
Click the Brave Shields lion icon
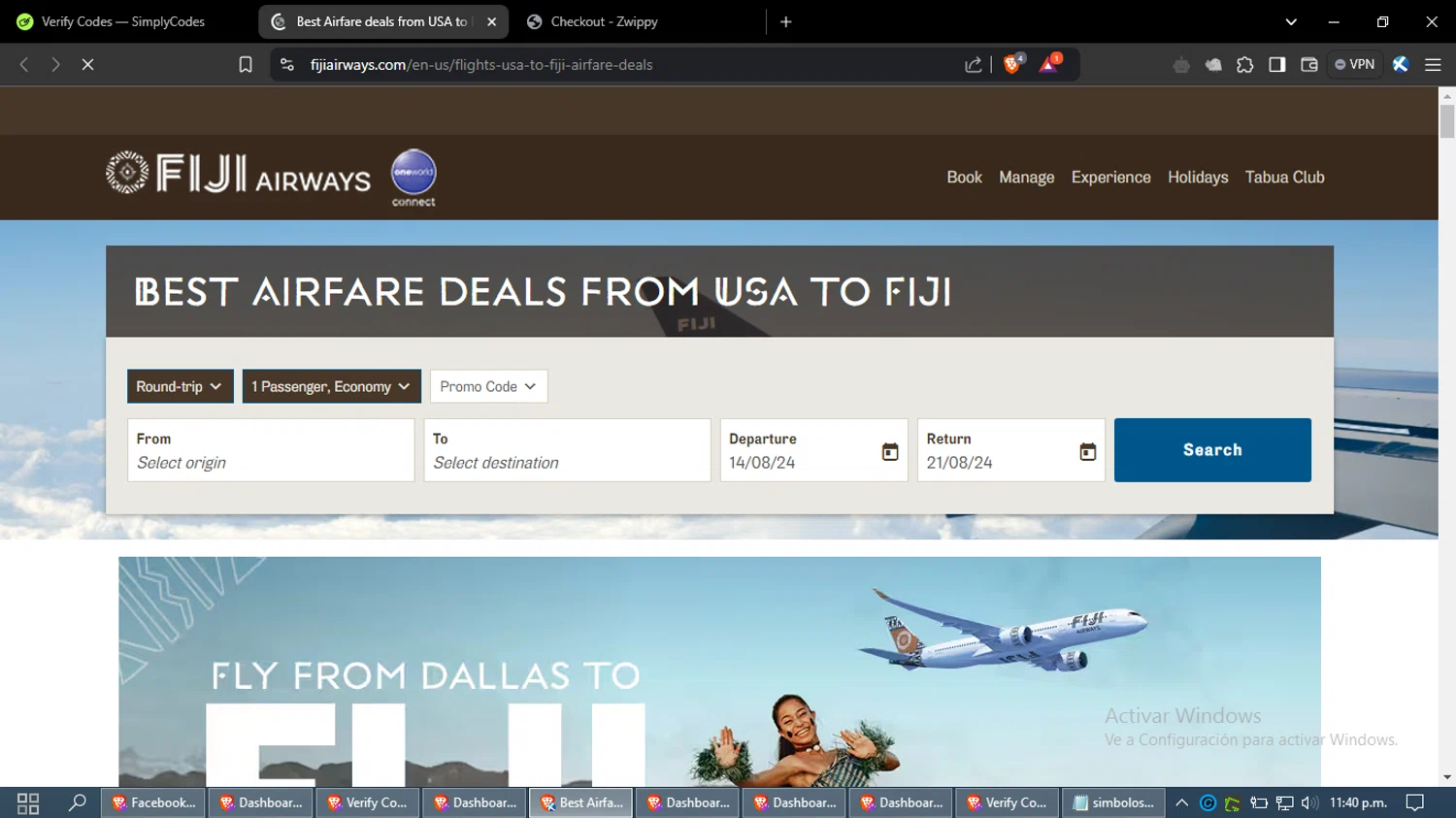tap(1012, 64)
